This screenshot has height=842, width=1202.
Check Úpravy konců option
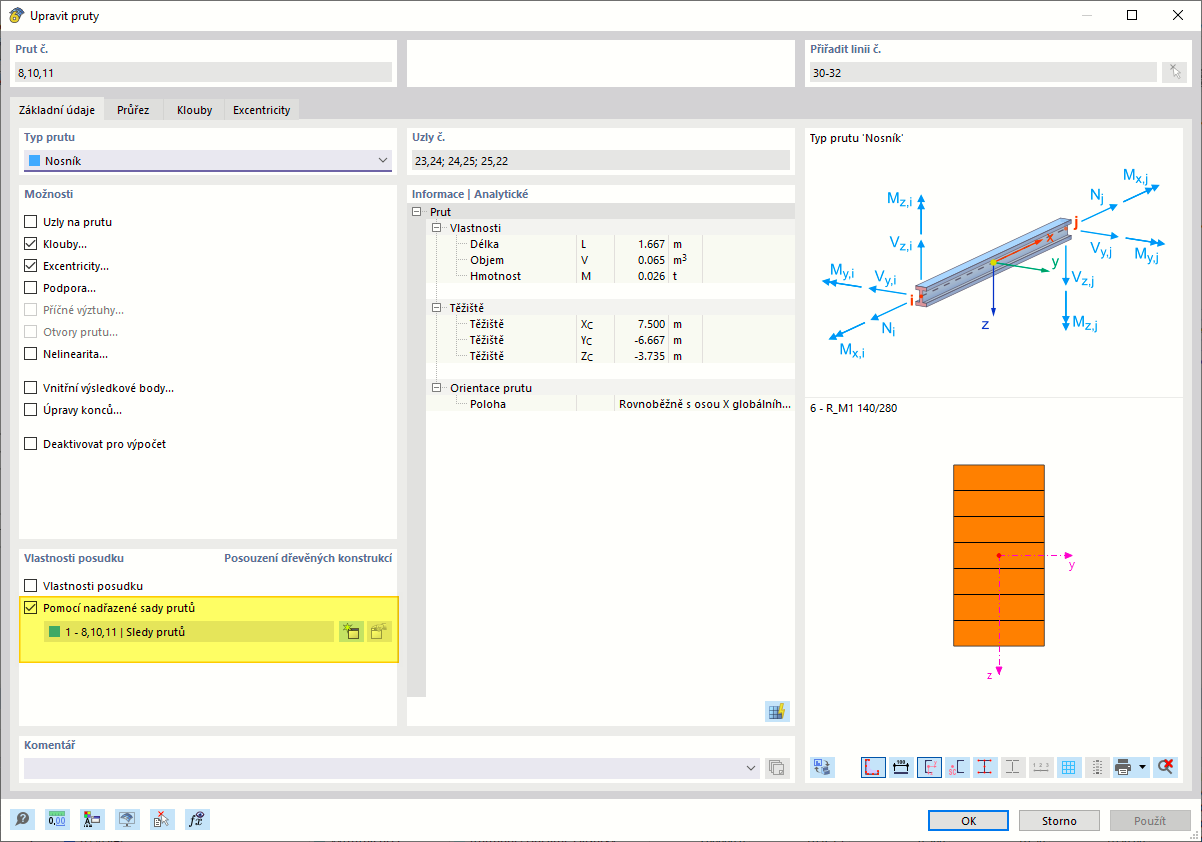click(x=31, y=410)
